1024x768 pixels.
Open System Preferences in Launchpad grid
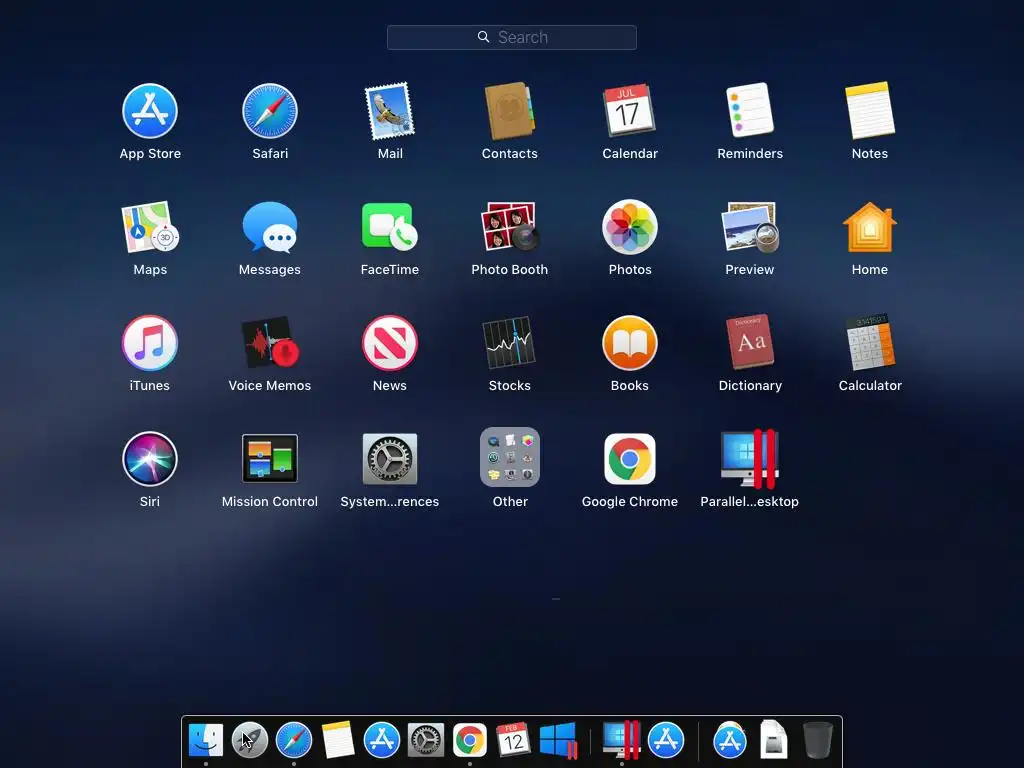click(x=390, y=458)
